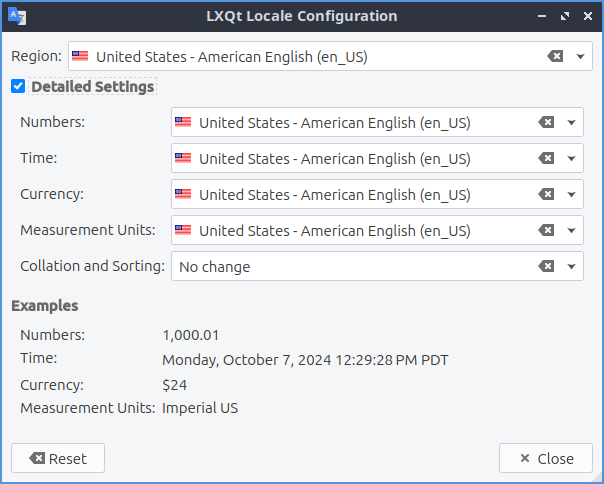Open the Time locale dropdown
The height and width of the screenshot is (484, 604).
point(572,159)
